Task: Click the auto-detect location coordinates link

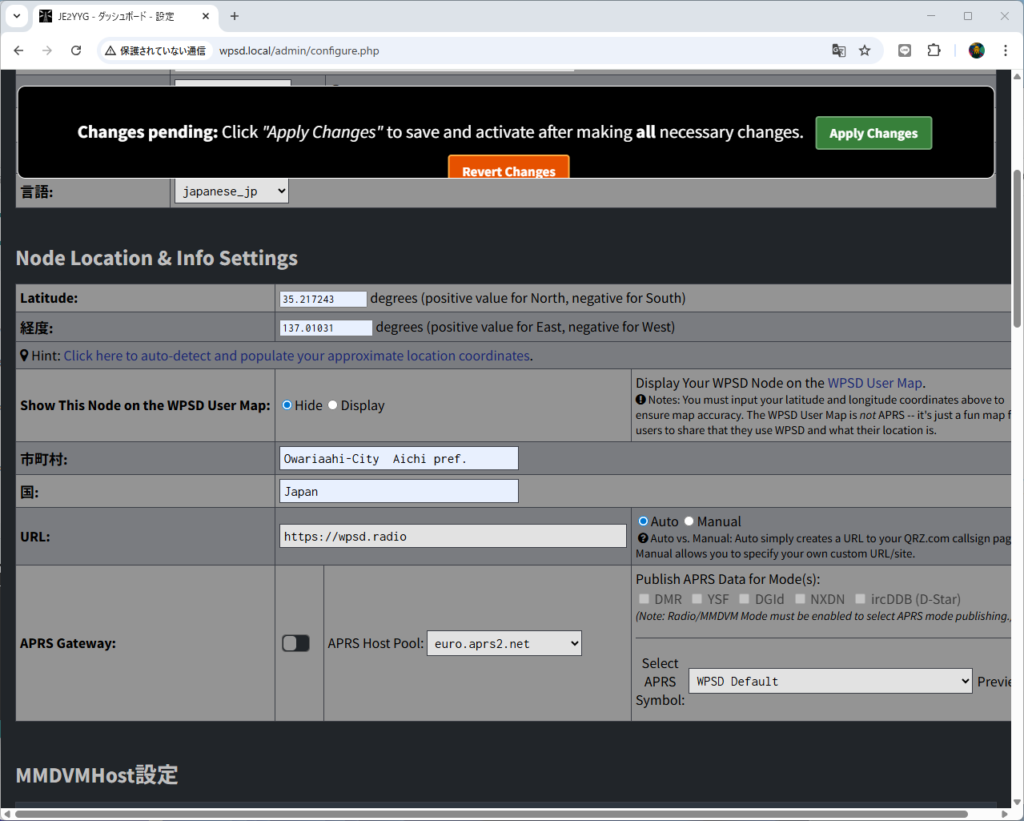Action: click(x=296, y=356)
